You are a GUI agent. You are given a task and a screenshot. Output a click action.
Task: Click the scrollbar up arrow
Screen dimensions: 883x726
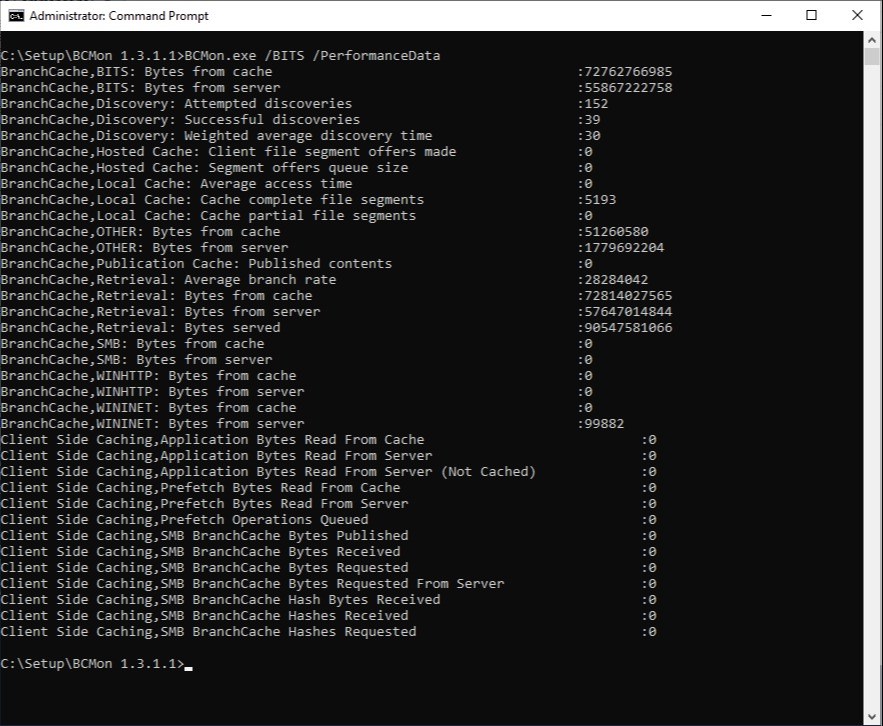tap(872, 40)
